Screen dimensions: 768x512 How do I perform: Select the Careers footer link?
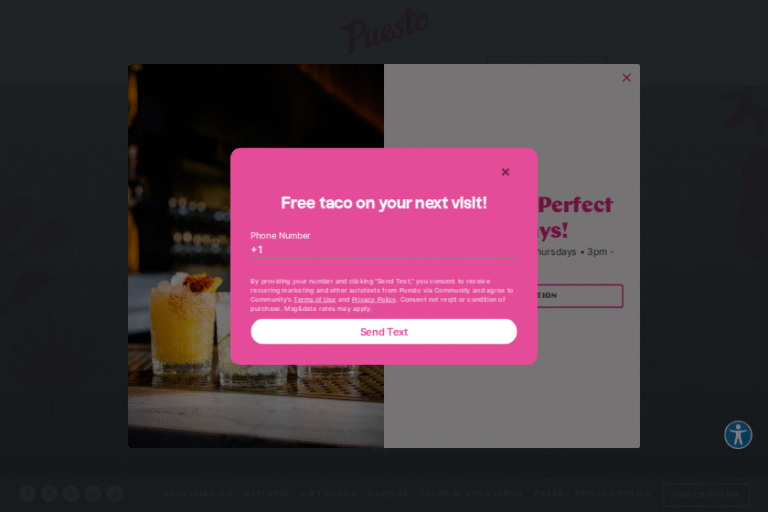pos(388,493)
